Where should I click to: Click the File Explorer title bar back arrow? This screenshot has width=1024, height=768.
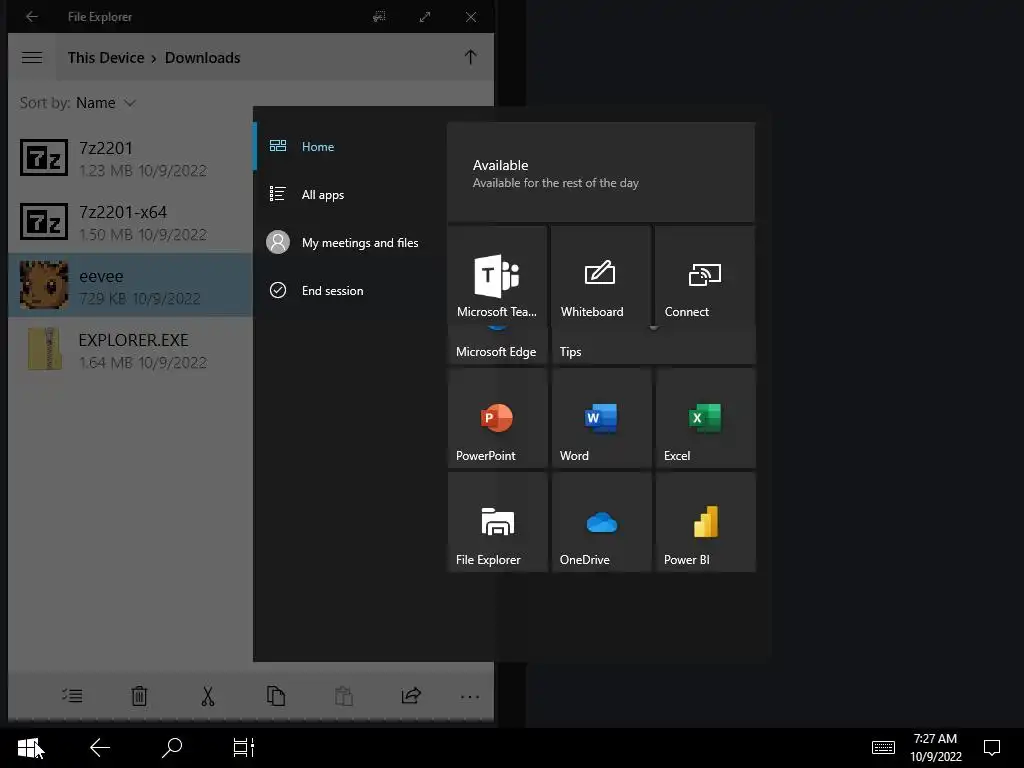tap(31, 16)
